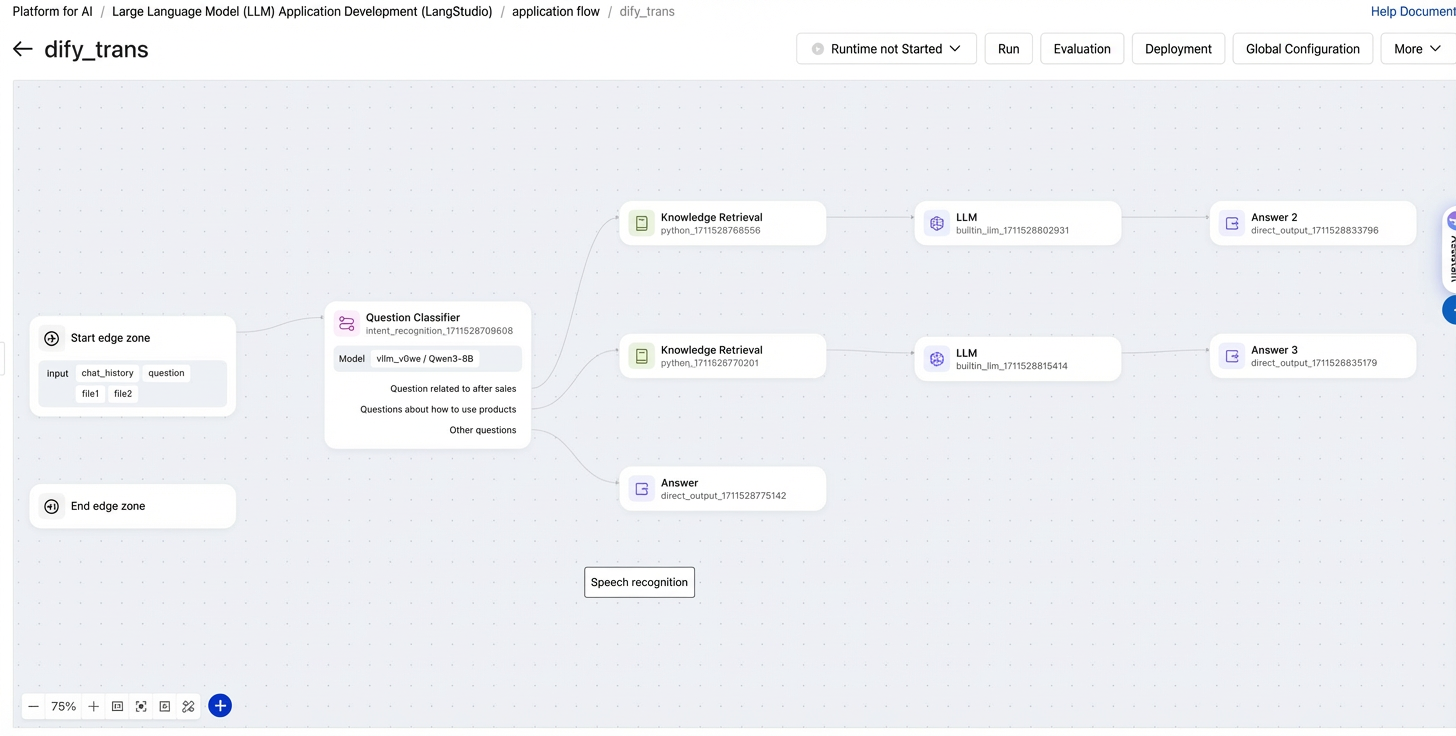1456x736 pixels.
Task: Click the top Knowledge Retrieval node icon
Action: tap(641, 223)
